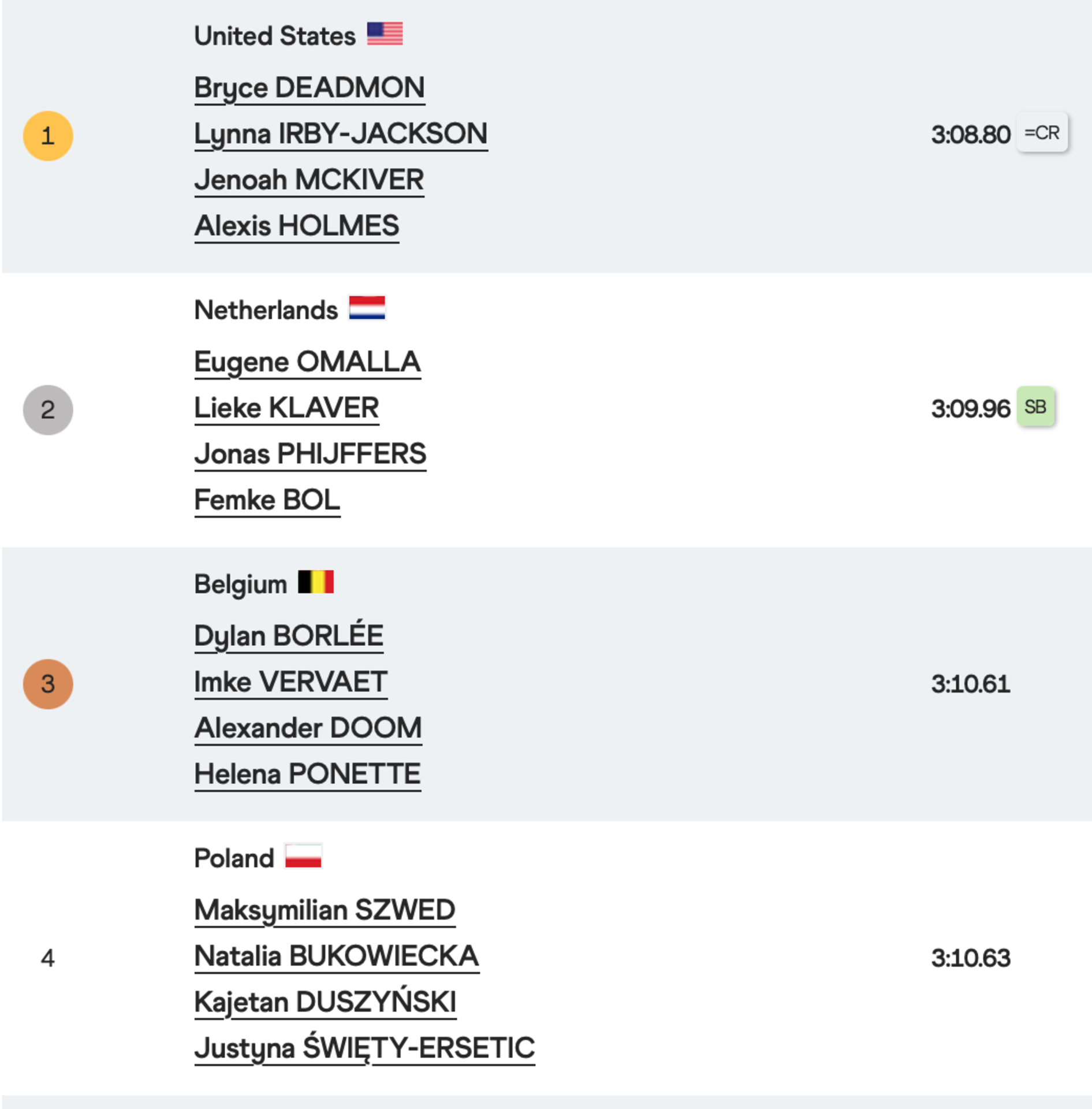Open Lieke KLAVER athlete link
The image size is (1092, 1109).
pyautogui.click(x=286, y=408)
